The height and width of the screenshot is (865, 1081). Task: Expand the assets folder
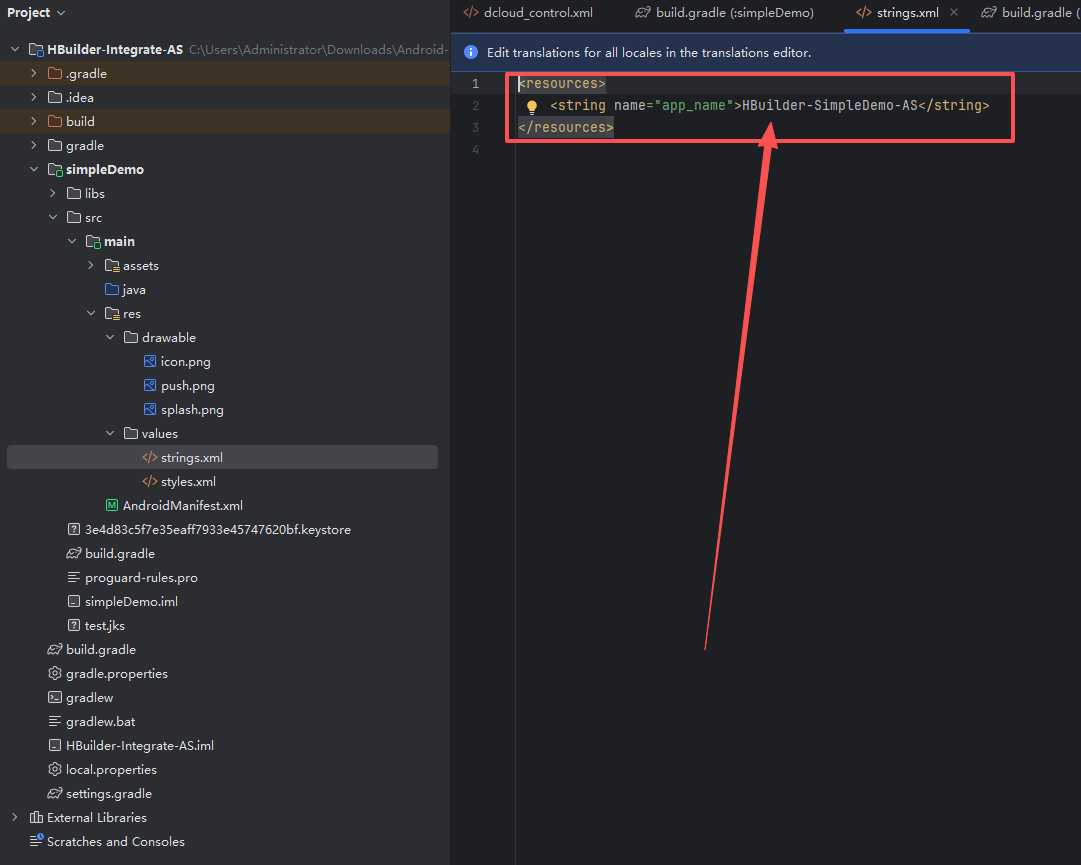[x=91, y=265]
